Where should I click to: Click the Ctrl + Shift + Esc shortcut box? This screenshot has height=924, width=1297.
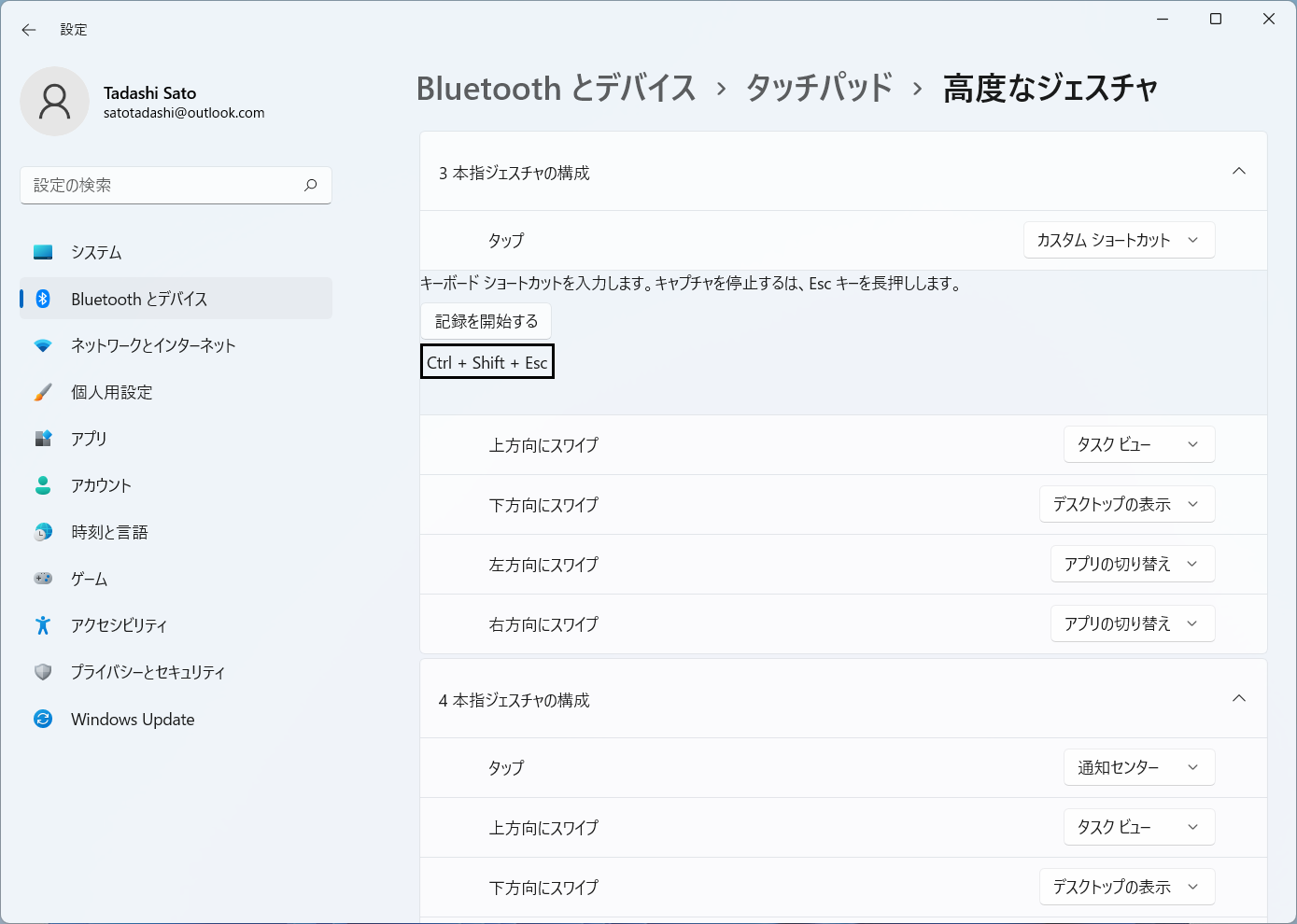(x=486, y=362)
